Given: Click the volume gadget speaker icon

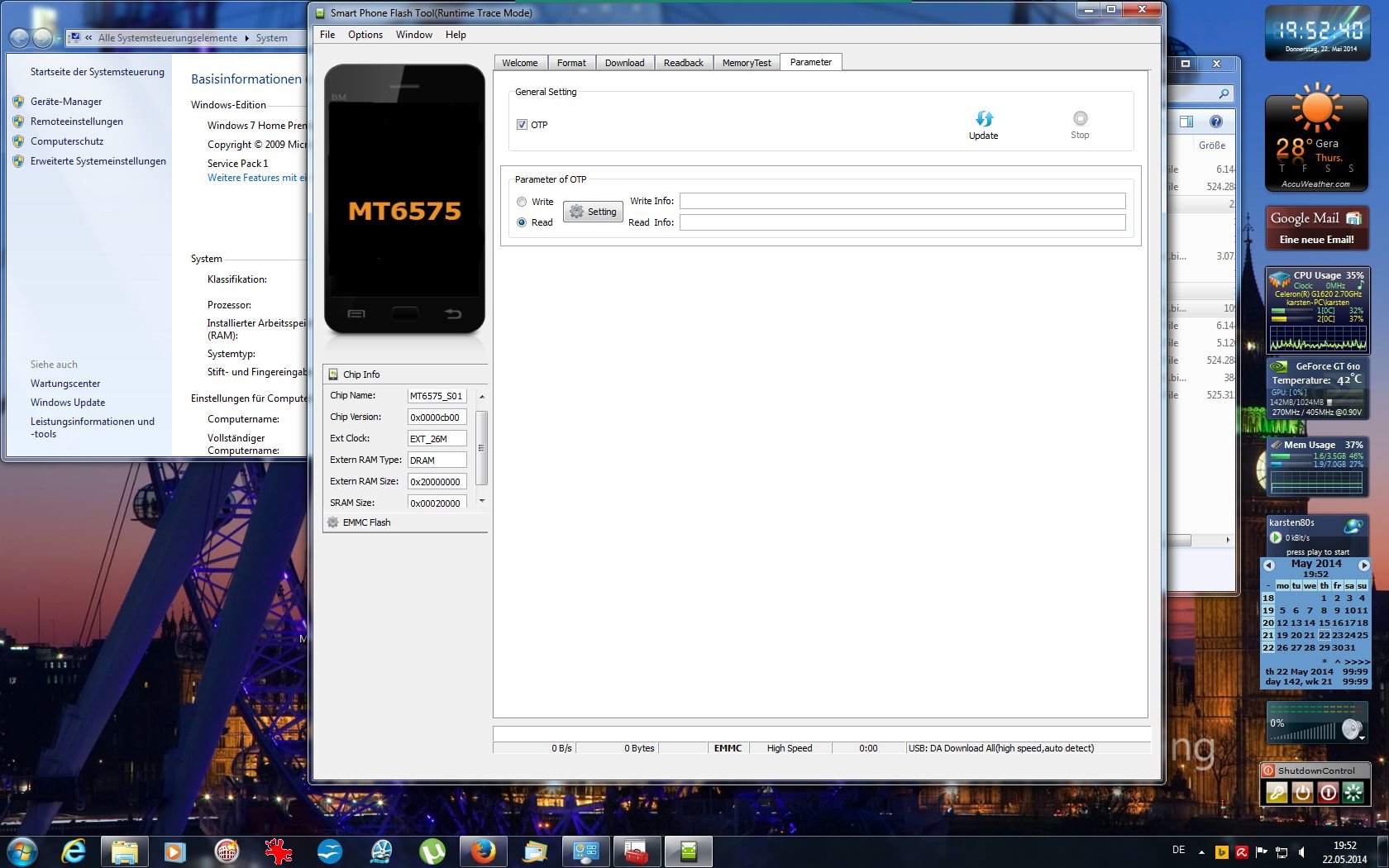Looking at the screenshot, I should (1351, 729).
